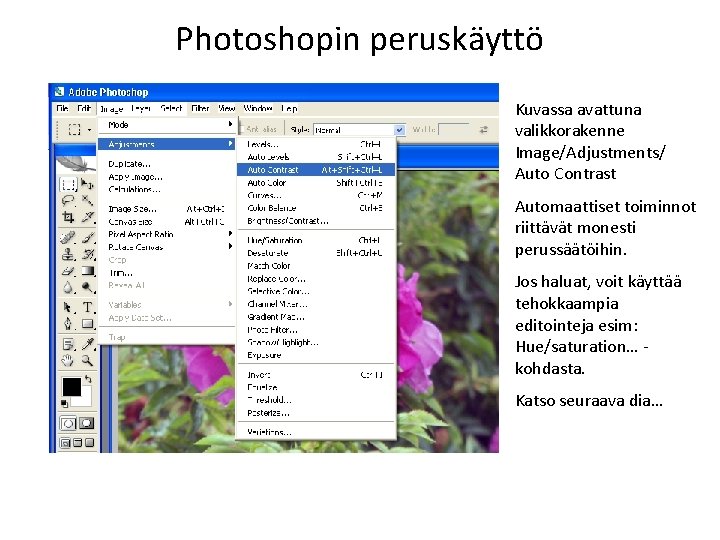Select the Blur tool

(x=68, y=287)
